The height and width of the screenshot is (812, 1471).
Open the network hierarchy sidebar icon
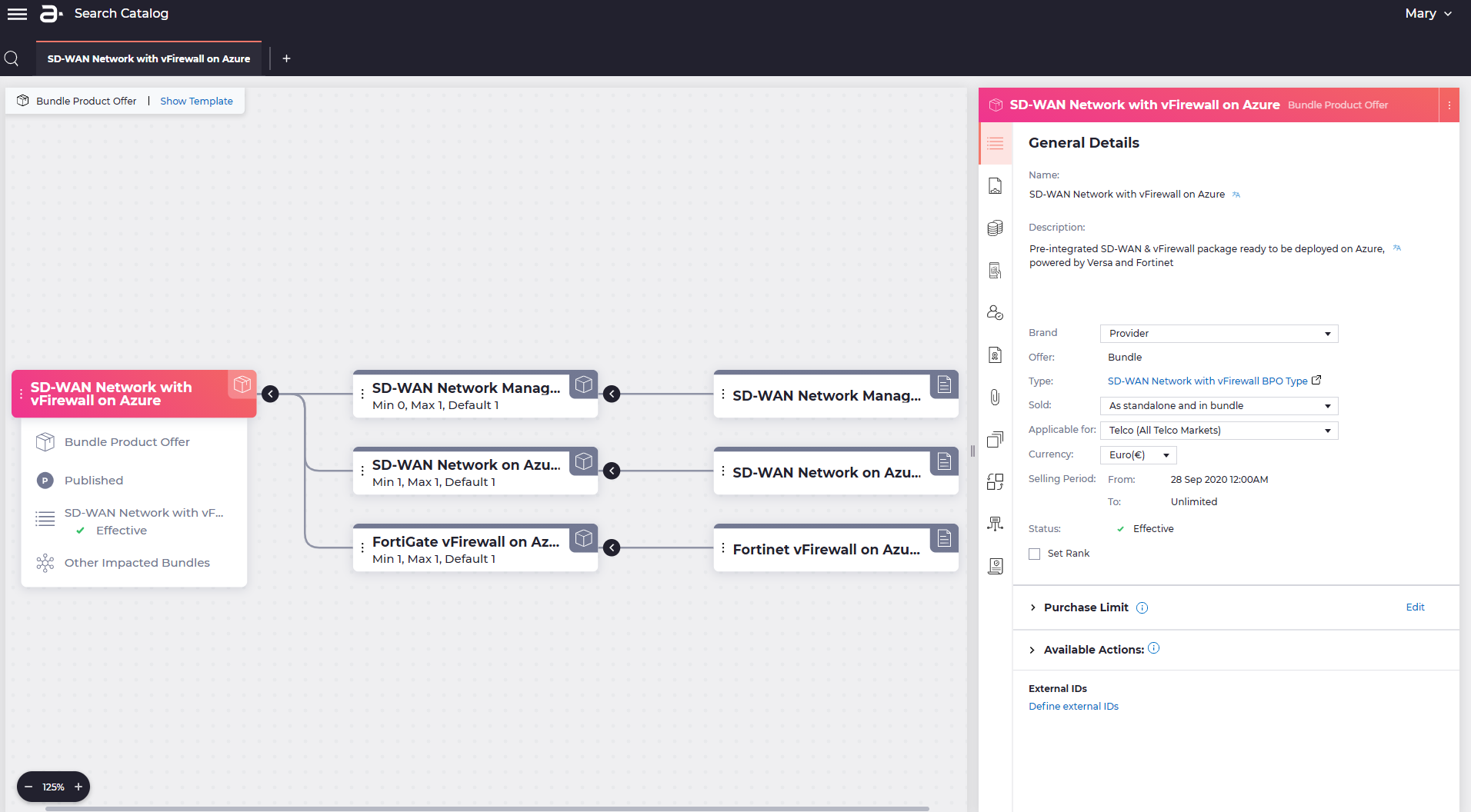tap(996, 524)
